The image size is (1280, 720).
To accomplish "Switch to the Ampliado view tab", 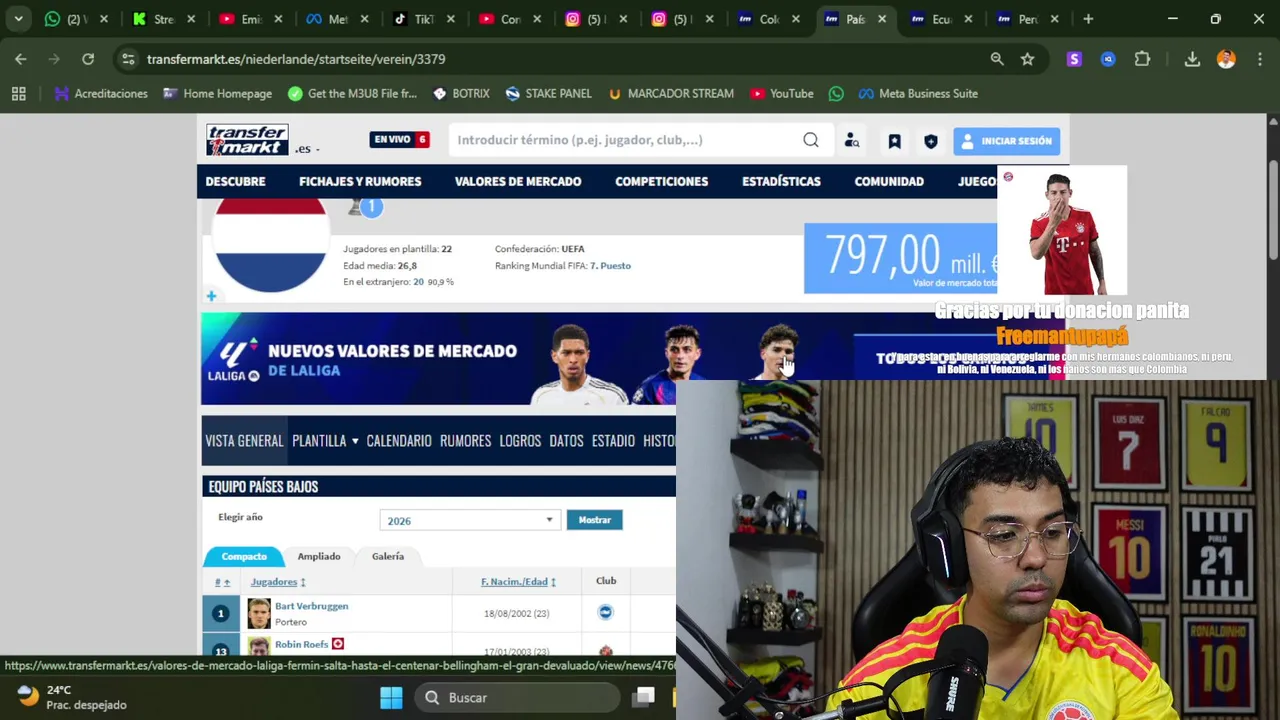I will (x=319, y=556).
